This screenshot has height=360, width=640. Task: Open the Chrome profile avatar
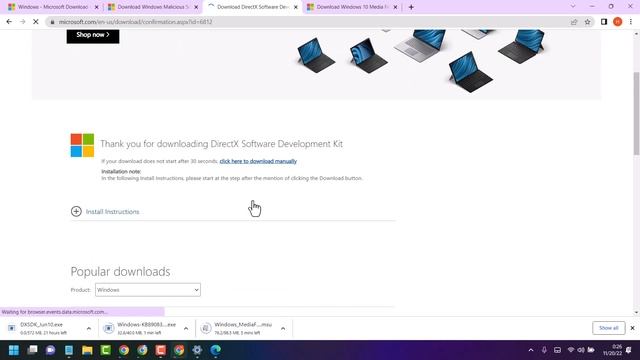tap(617, 22)
